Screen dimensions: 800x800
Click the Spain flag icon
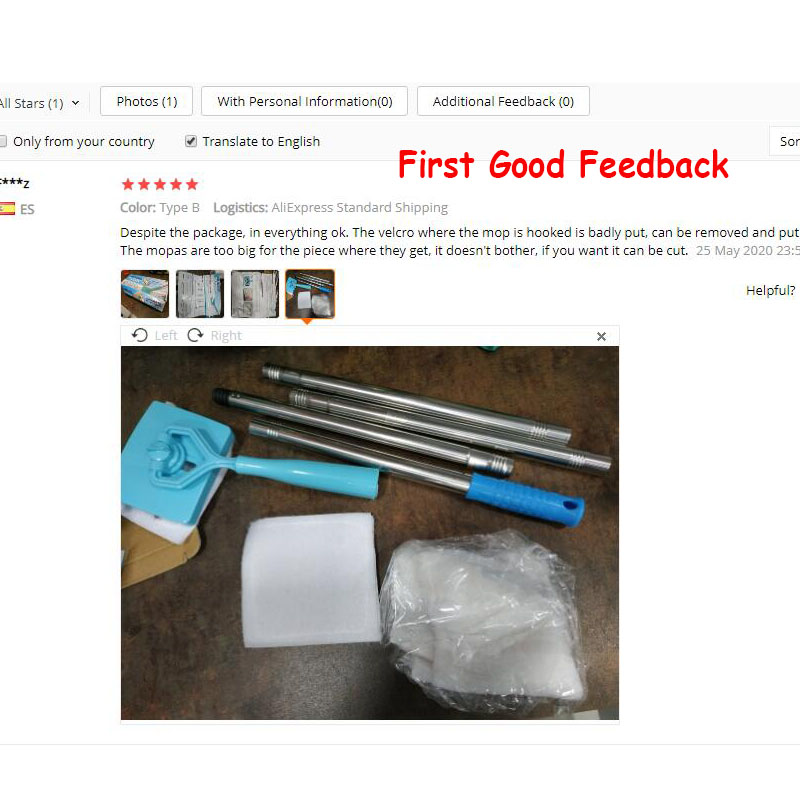(8, 209)
